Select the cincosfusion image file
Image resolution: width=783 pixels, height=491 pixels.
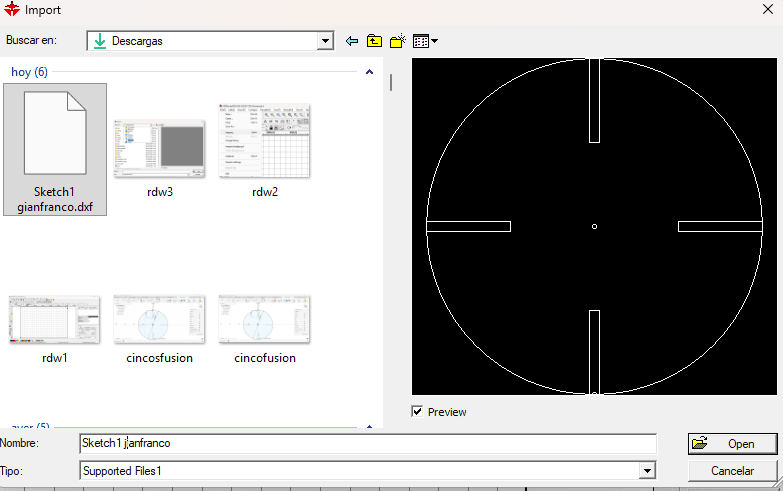point(159,329)
